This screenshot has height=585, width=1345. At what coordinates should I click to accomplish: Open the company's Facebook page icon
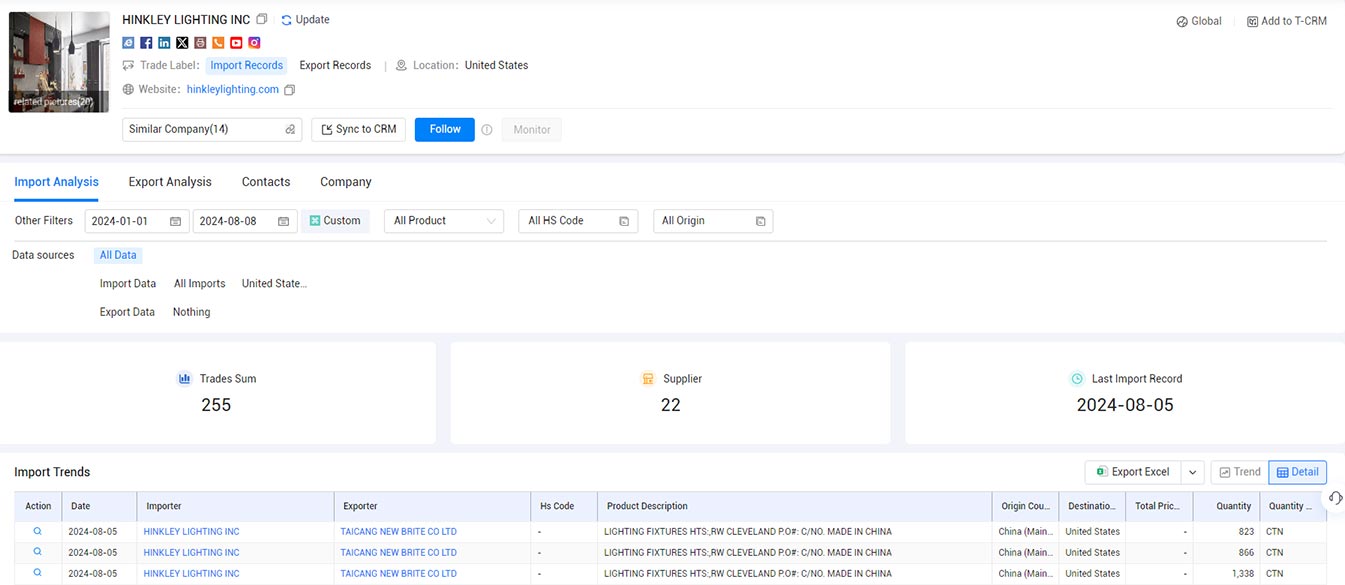click(x=146, y=43)
